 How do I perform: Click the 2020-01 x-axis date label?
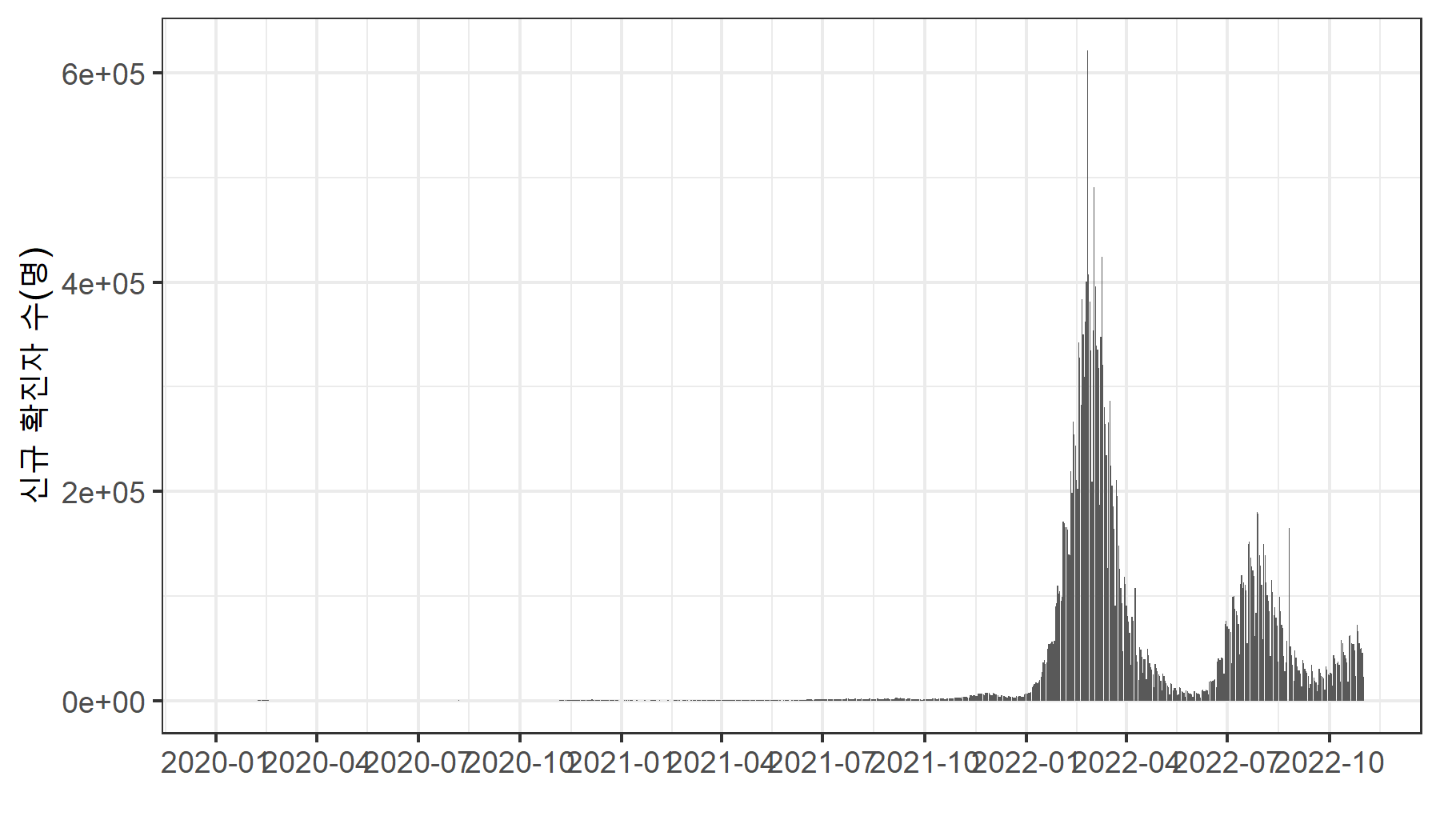[x=215, y=764]
